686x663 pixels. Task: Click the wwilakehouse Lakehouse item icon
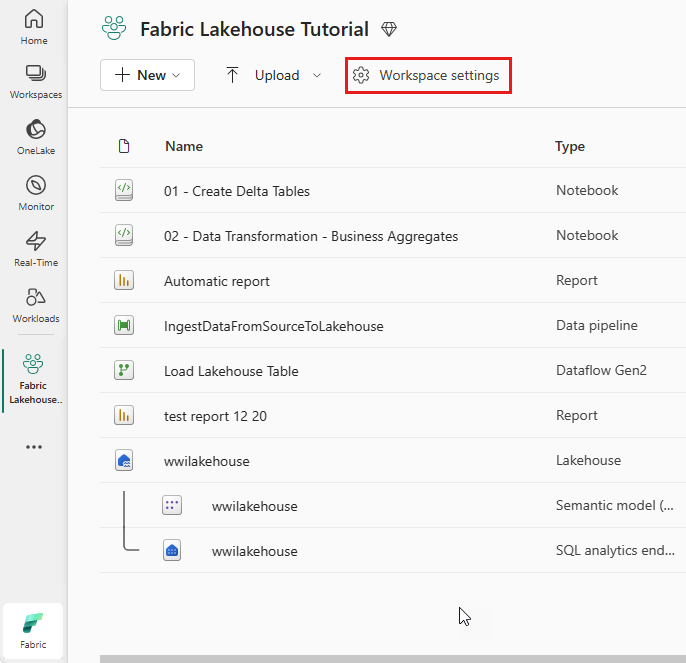point(124,461)
